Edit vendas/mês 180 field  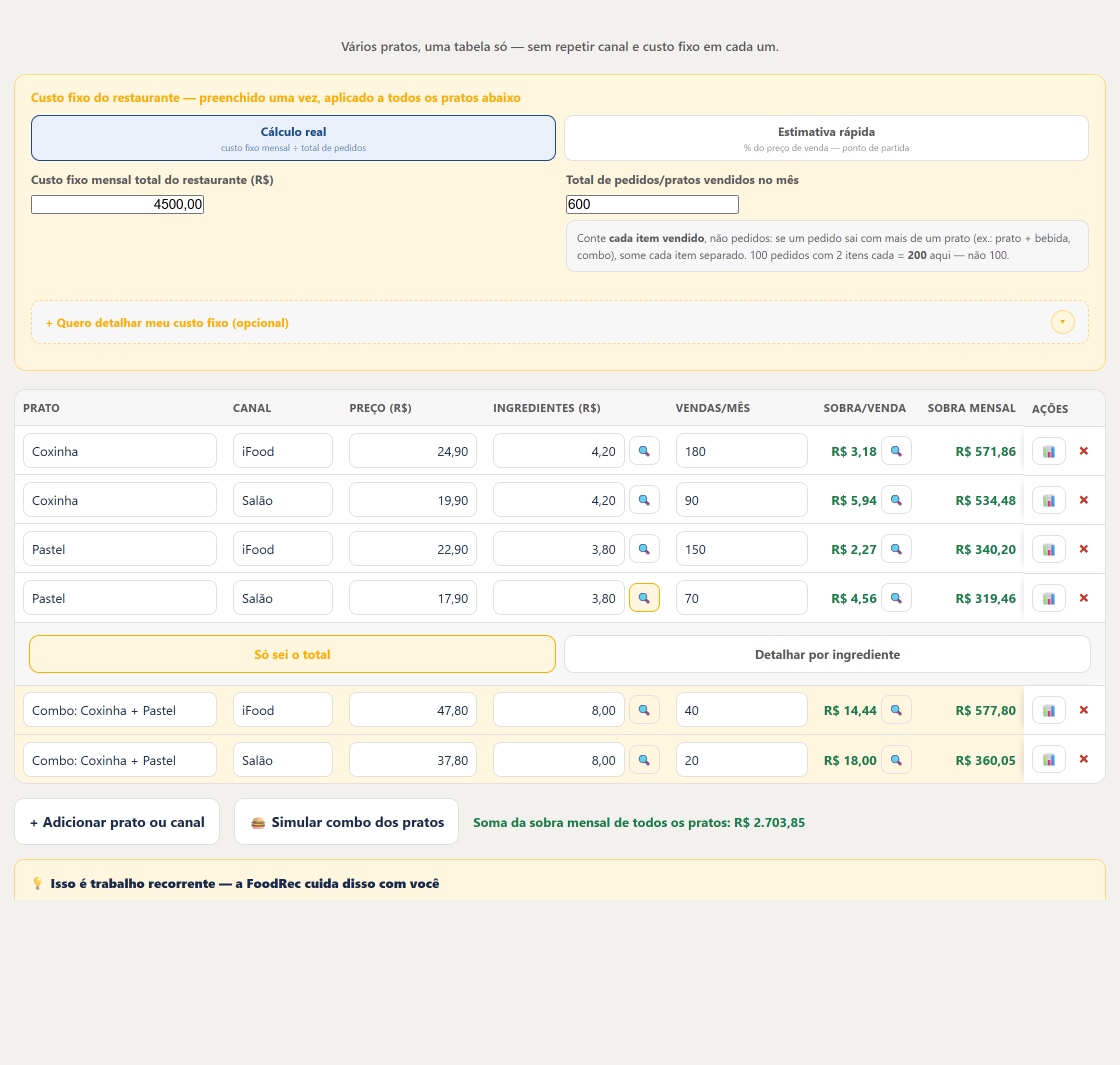(x=741, y=451)
